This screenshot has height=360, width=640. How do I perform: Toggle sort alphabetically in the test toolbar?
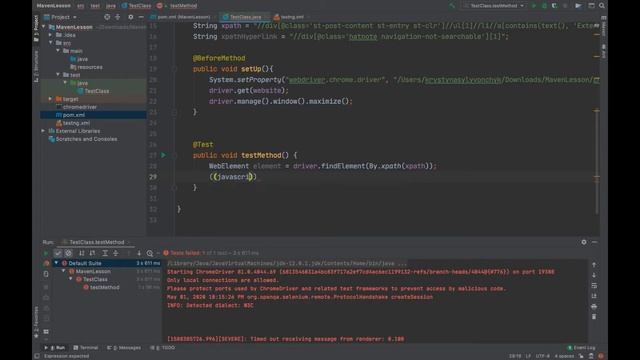82,253
